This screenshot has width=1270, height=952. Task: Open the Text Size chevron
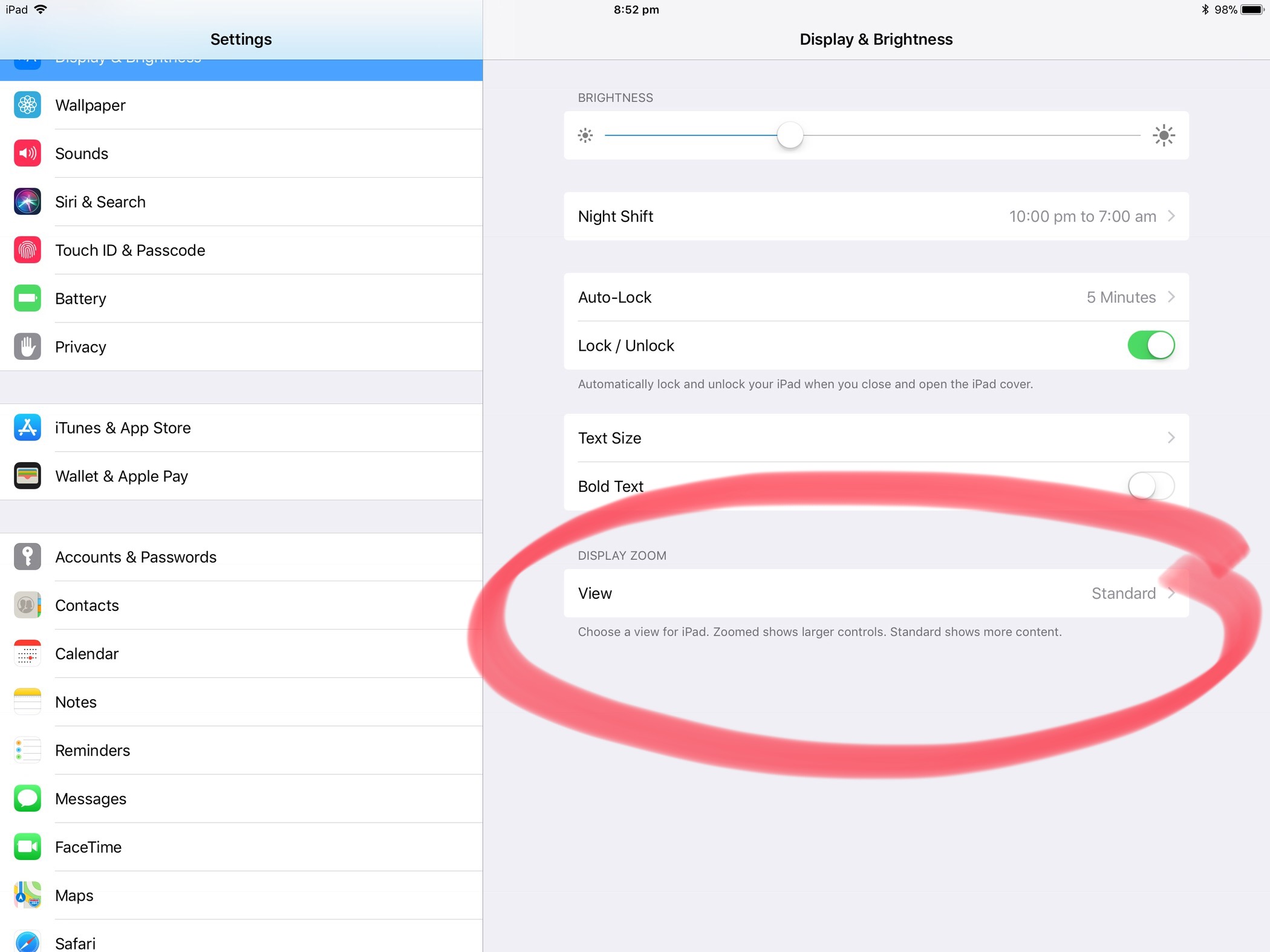click(x=1171, y=437)
